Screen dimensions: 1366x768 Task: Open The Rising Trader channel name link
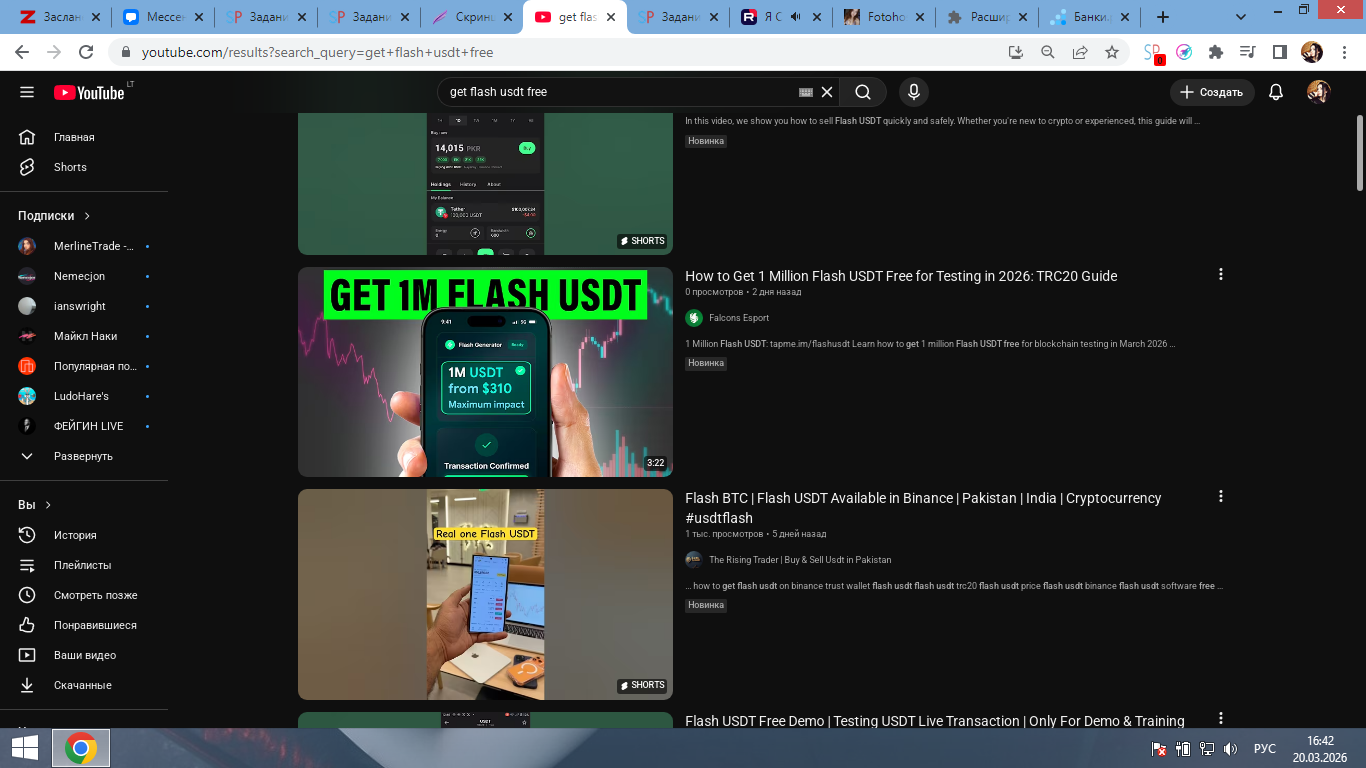coord(800,560)
